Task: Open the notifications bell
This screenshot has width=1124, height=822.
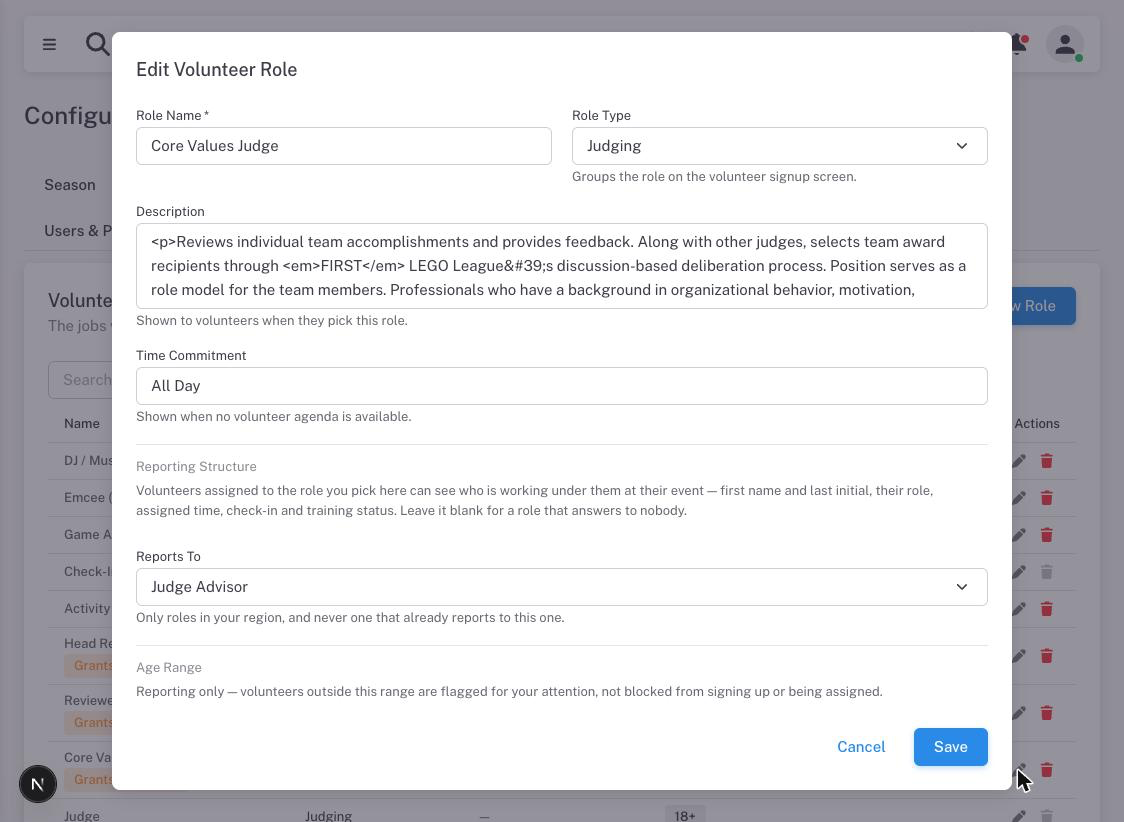Action: (1019, 44)
